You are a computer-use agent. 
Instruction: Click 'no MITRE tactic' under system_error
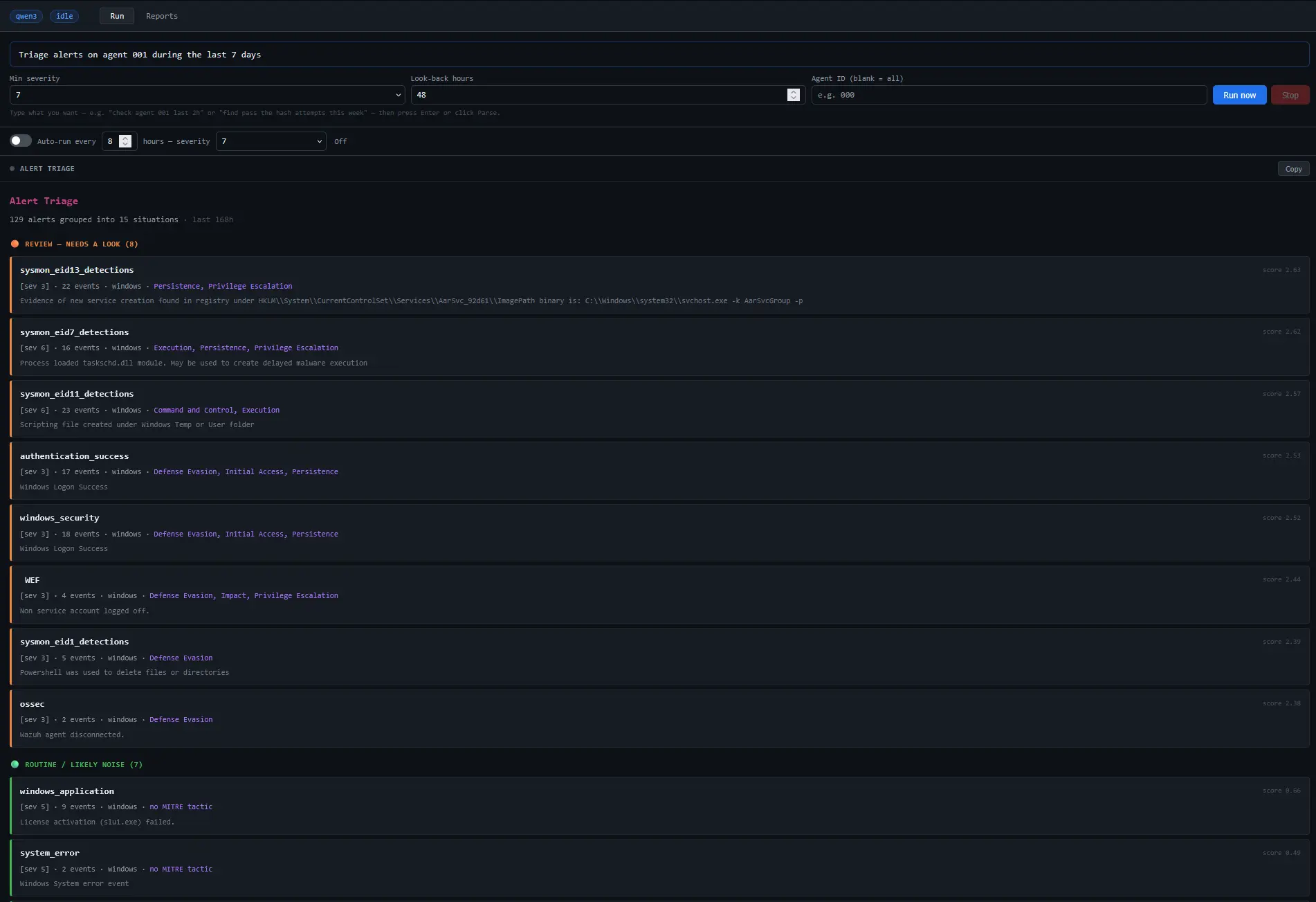(181, 869)
